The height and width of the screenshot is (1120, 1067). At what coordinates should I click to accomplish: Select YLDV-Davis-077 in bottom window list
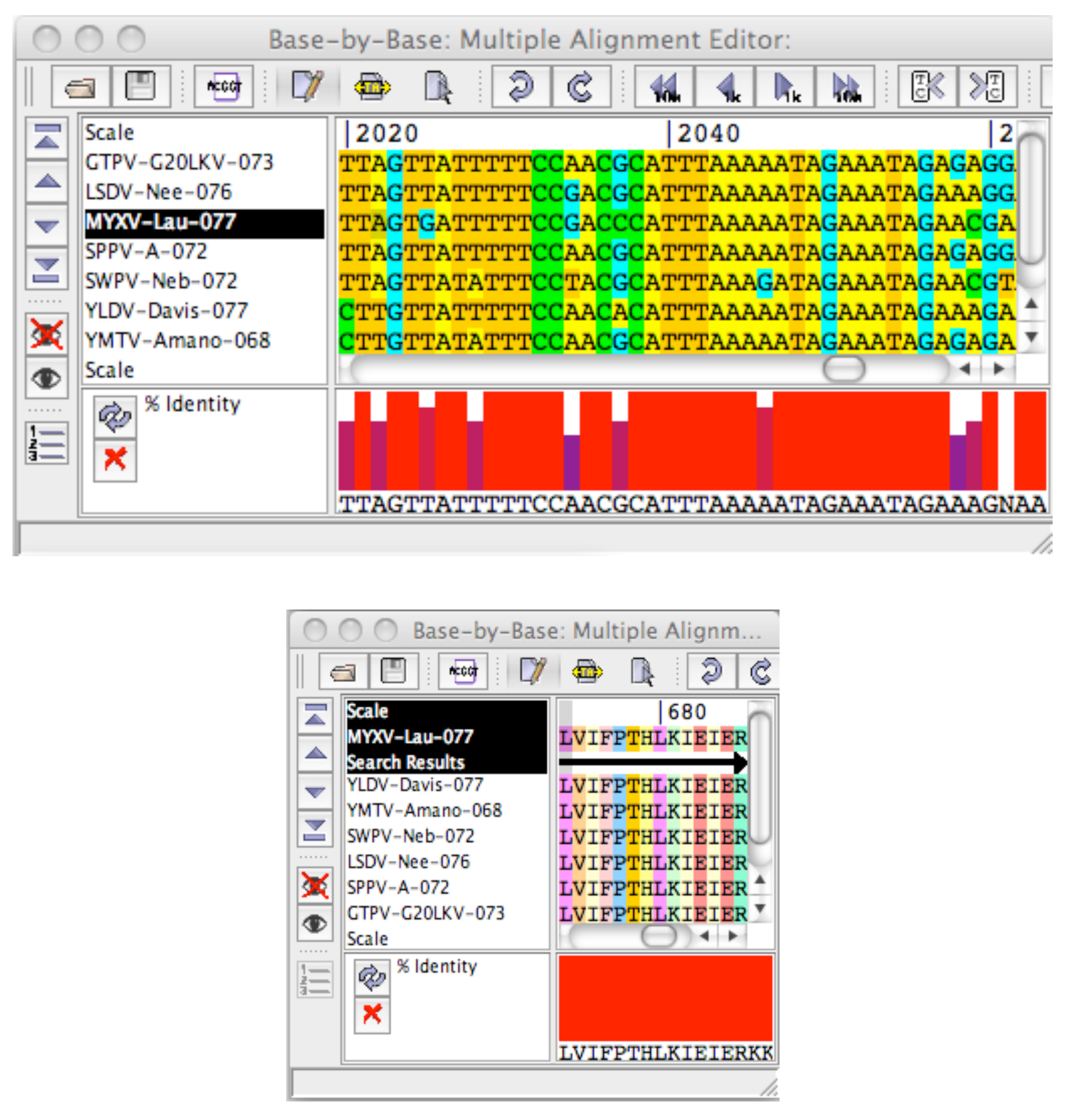click(x=415, y=785)
